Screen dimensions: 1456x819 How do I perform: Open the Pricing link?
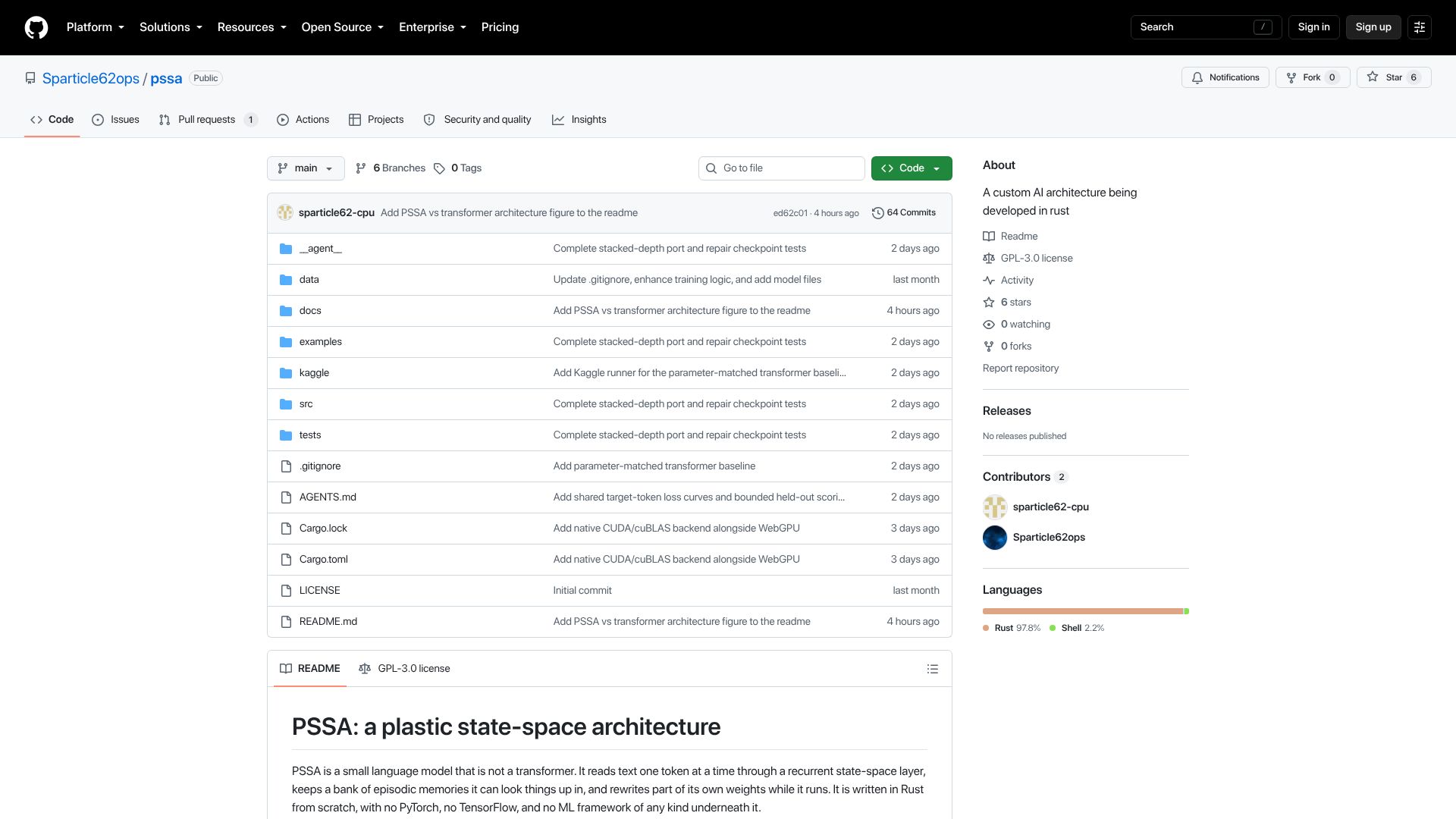click(x=500, y=27)
